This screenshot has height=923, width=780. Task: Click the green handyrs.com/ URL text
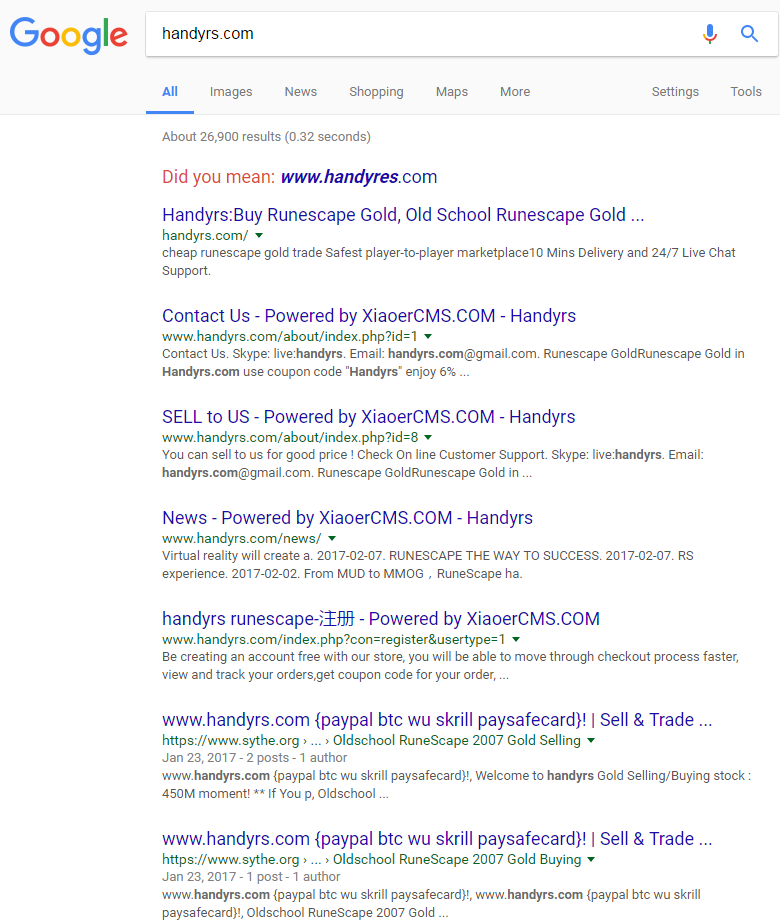(x=205, y=235)
